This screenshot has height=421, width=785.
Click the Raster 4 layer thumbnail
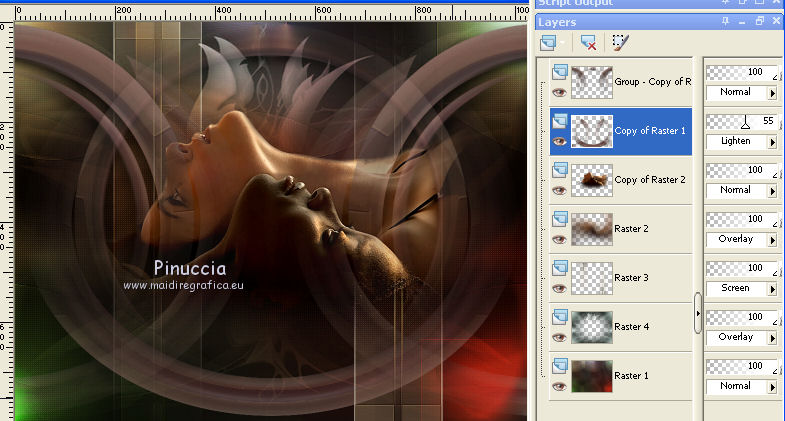point(592,327)
